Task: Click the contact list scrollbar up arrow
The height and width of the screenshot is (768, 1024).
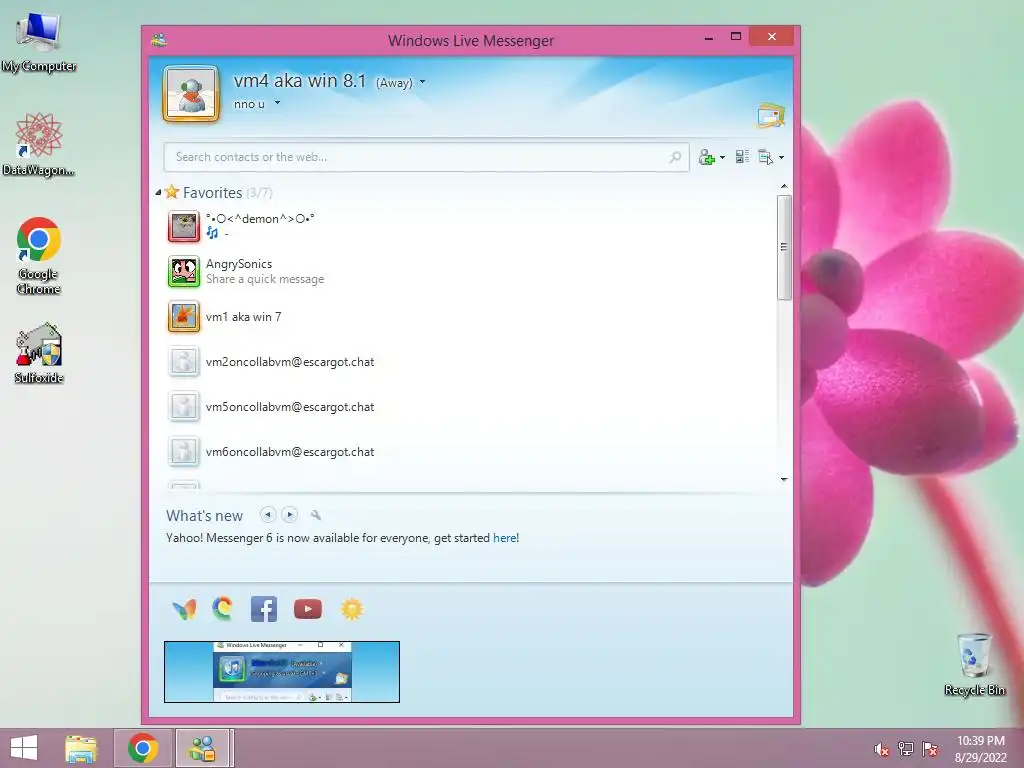Action: [x=784, y=187]
